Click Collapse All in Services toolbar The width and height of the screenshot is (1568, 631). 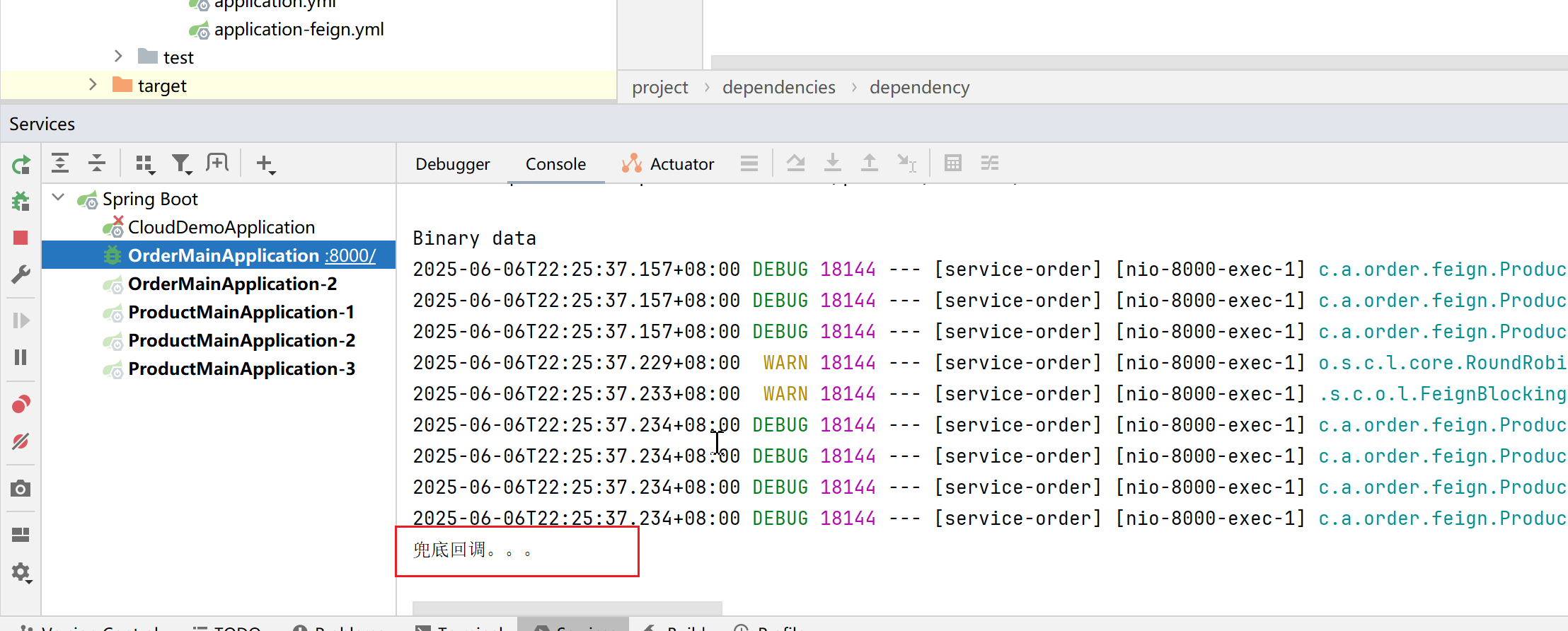[96, 163]
